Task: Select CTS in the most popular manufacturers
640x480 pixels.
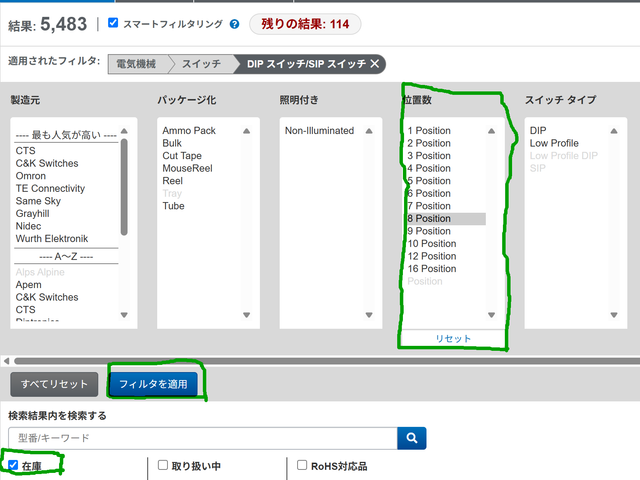Action: (25, 151)
